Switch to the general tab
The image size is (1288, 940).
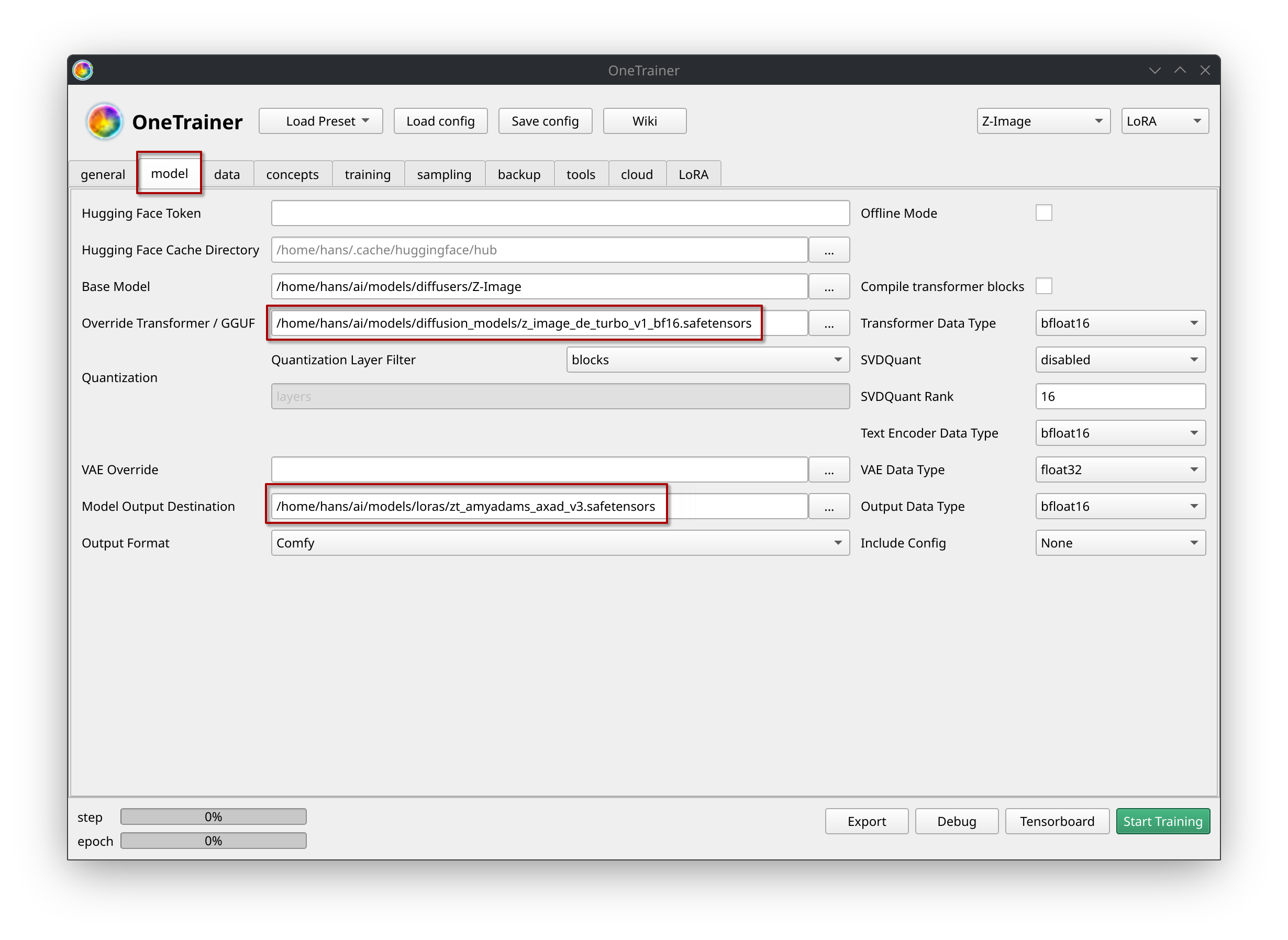(x=103, y=174)
